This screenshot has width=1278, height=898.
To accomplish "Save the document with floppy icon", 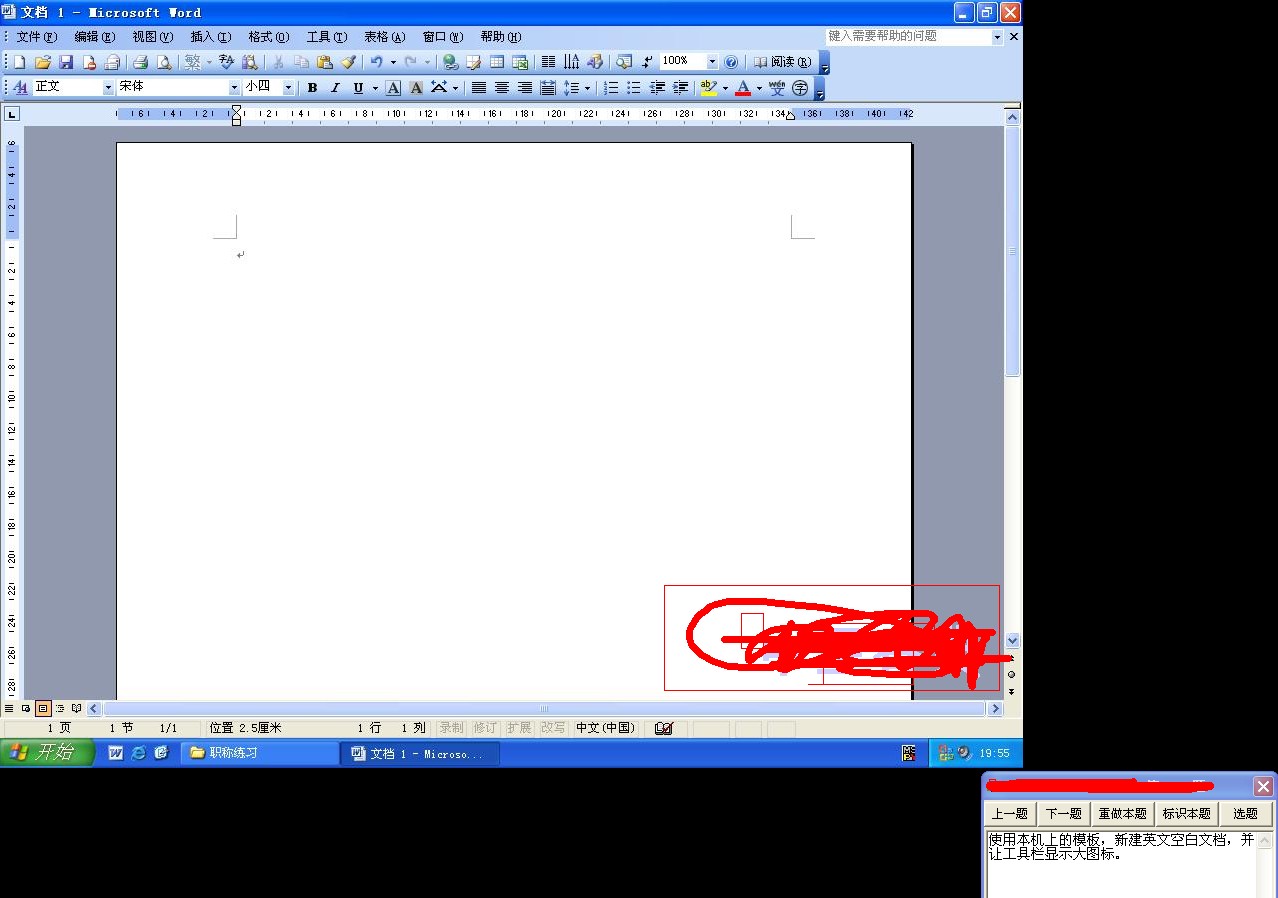I will [x=66, y=62].
